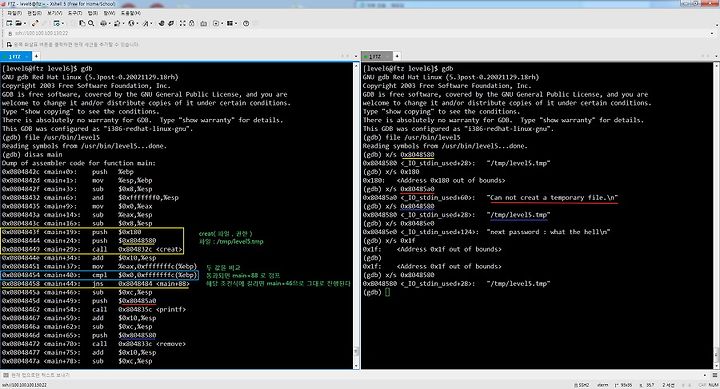Viewport: 720px width, 389px height.
Task: Add a new tab in right pane
Action: pos(397,56)
